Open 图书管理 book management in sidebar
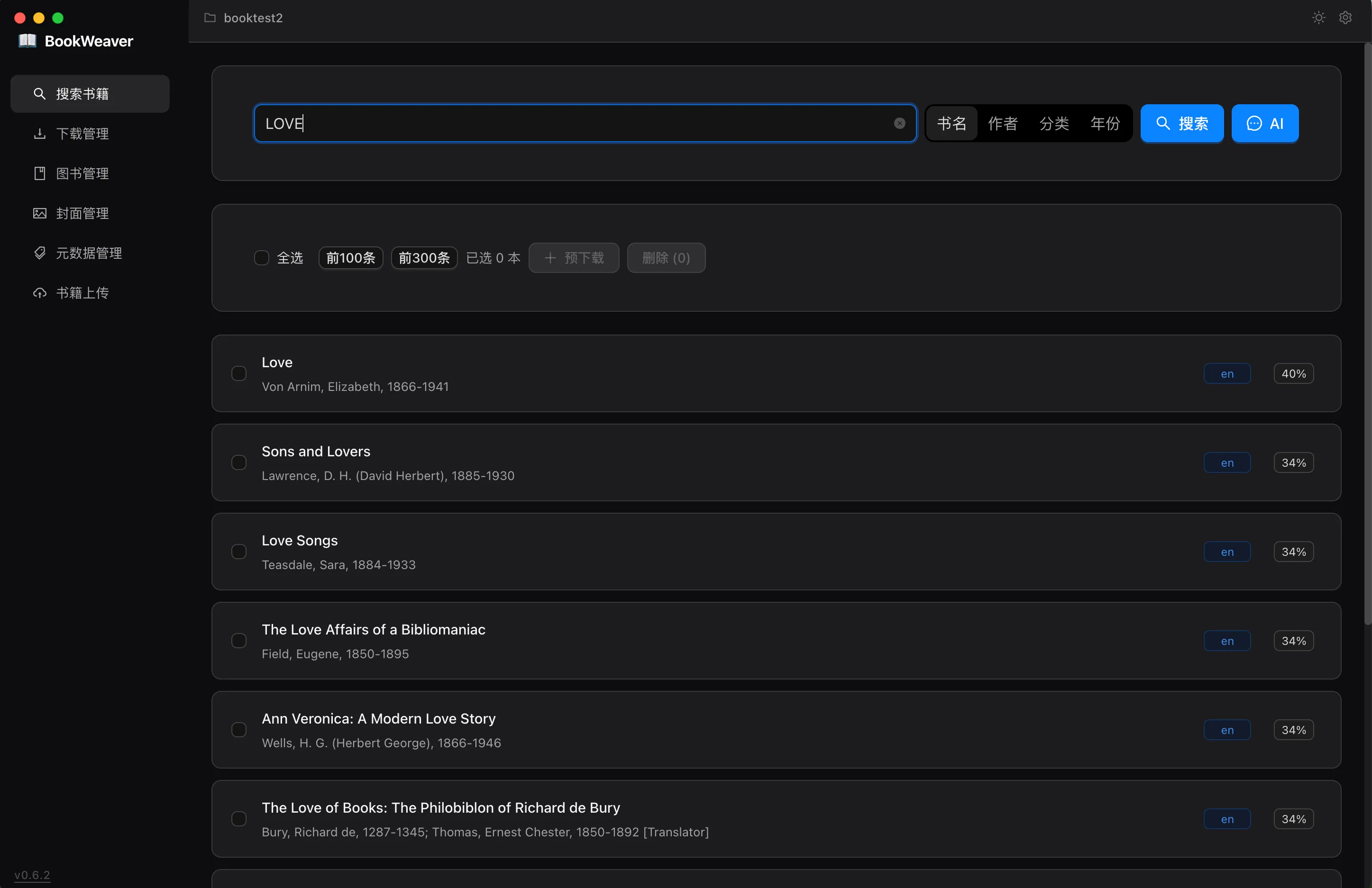1372x888 pixels. click(82, 173)
